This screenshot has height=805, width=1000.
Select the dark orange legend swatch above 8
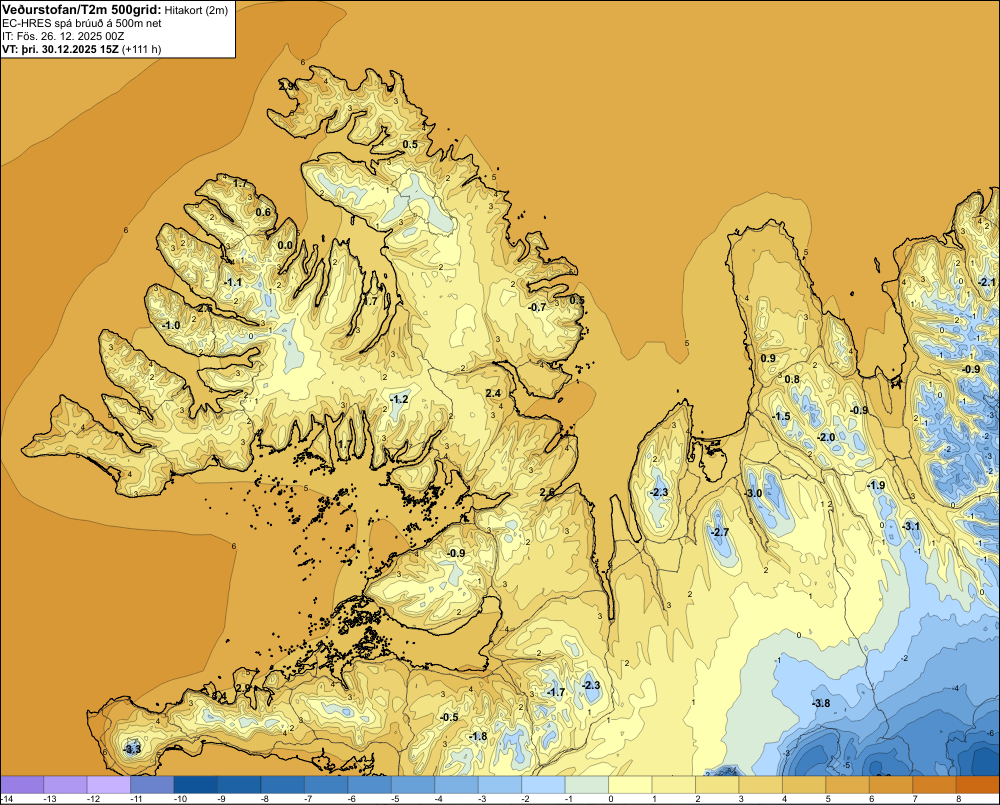(978, 785)
